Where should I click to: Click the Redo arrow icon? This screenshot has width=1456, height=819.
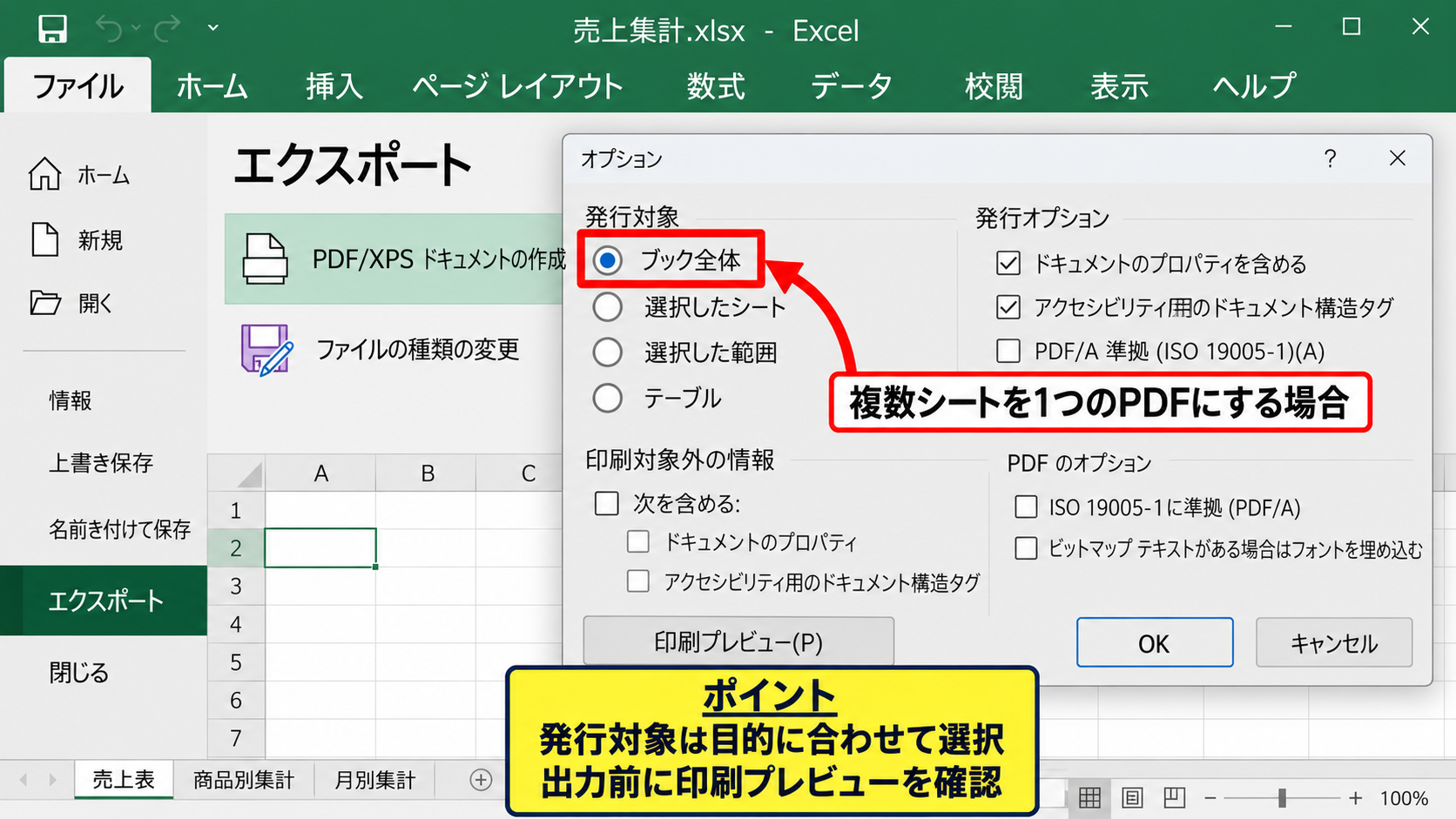click(167, 29)
